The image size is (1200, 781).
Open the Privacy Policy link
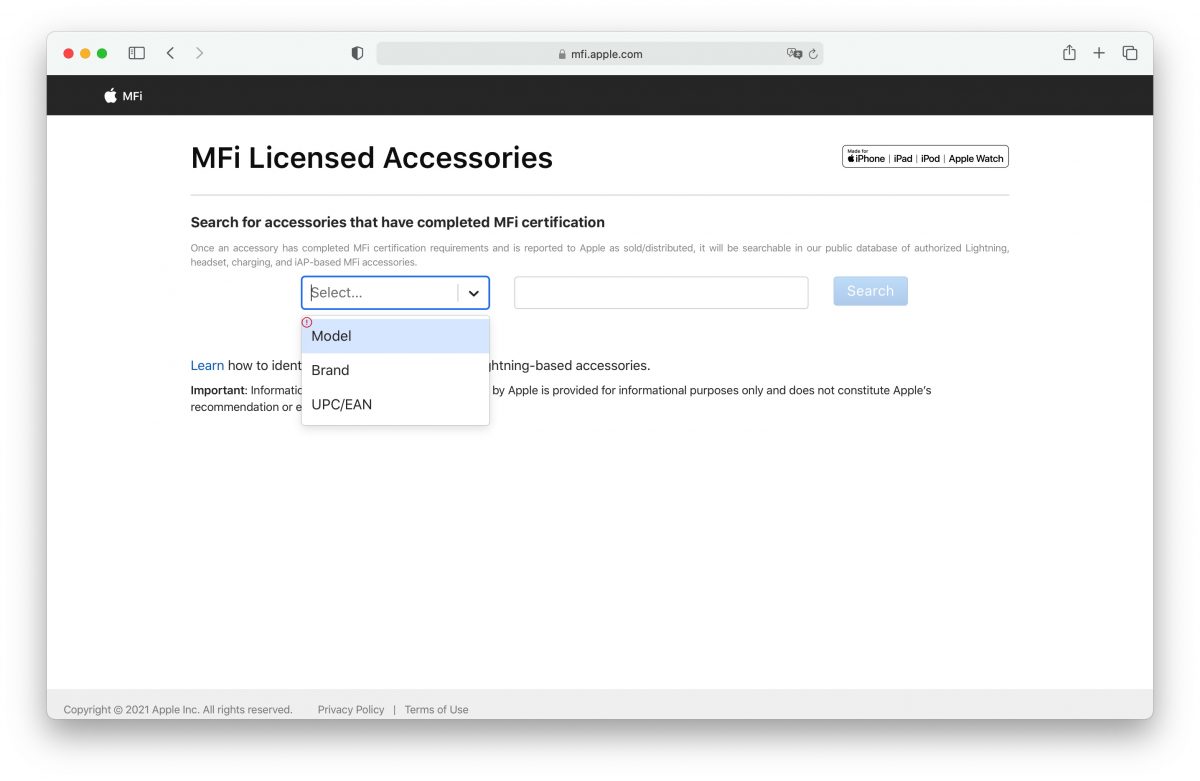[351, 710]
